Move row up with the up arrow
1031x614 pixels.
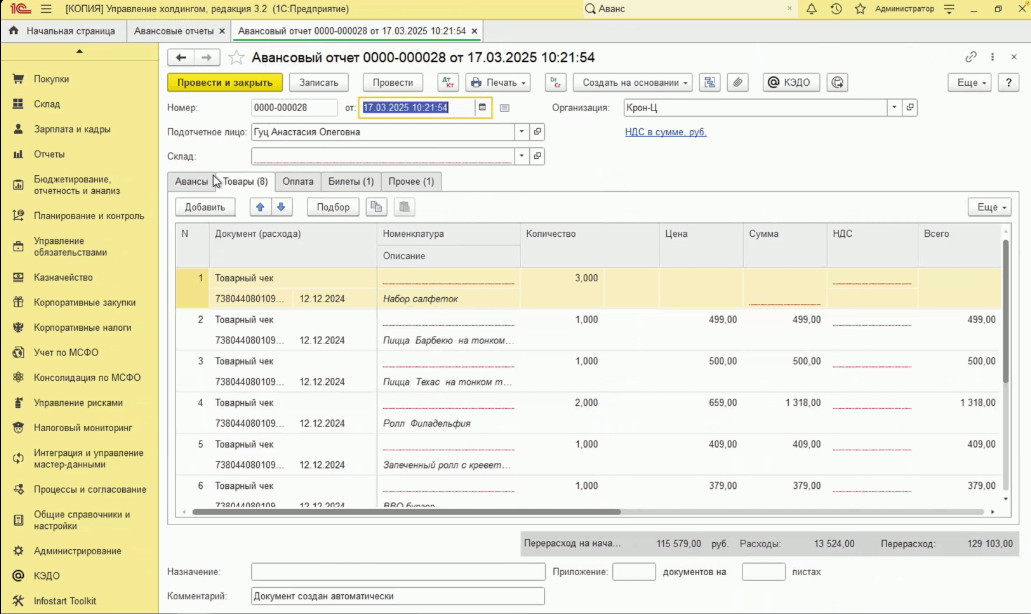[x=260, y=207]
